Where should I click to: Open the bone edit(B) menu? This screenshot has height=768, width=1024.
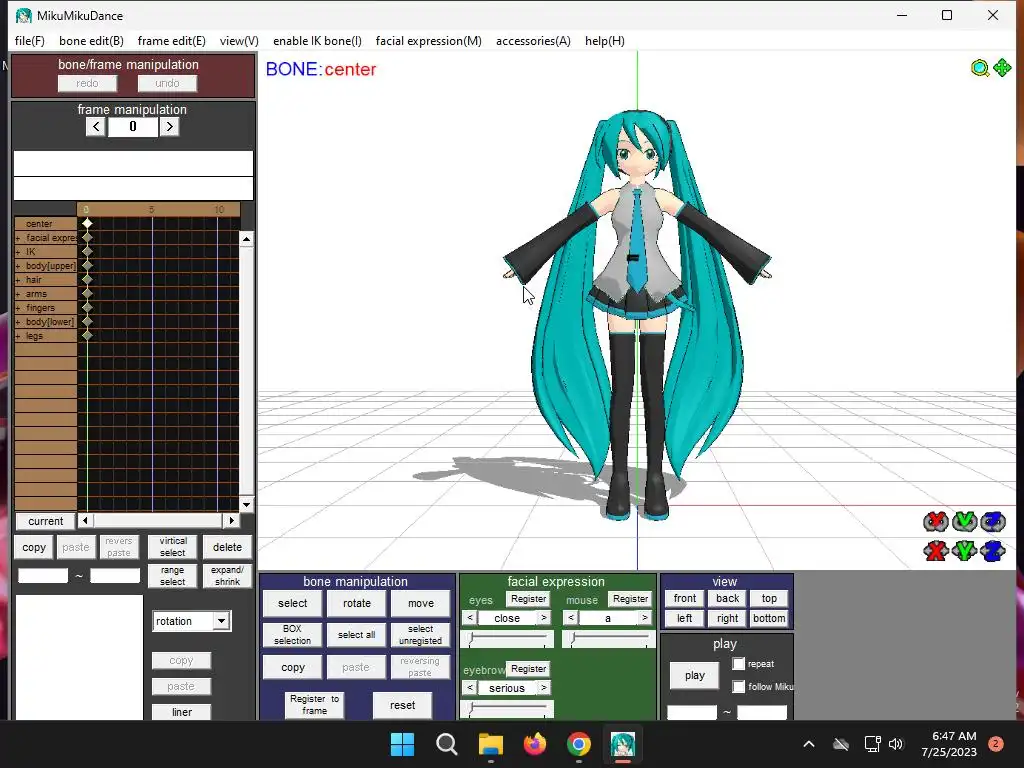point(91,41)
